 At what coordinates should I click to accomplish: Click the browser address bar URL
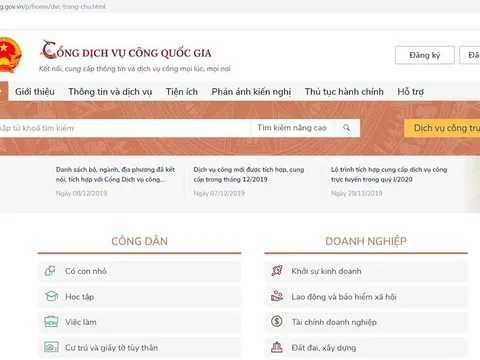click(53, 6)
